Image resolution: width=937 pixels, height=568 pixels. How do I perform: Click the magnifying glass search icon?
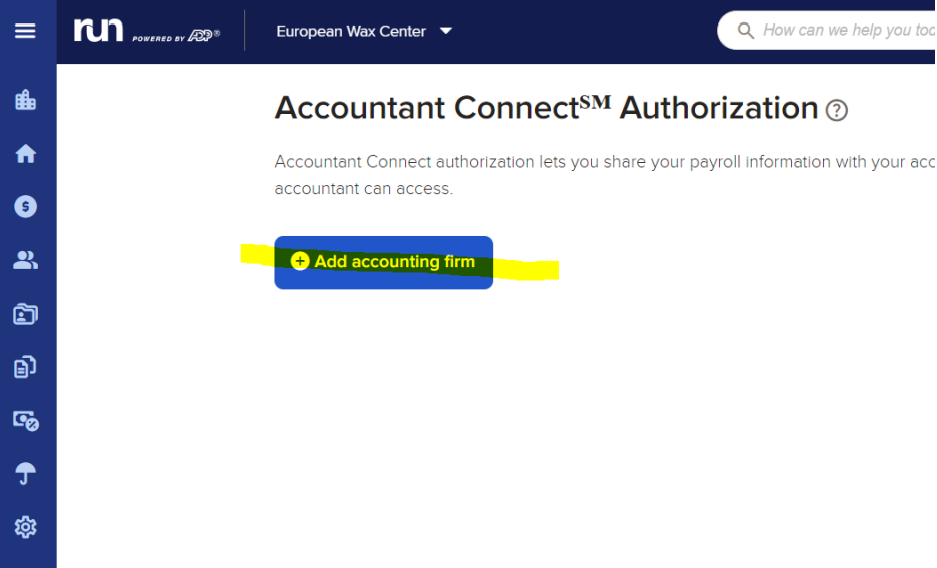tap(745, 30)
